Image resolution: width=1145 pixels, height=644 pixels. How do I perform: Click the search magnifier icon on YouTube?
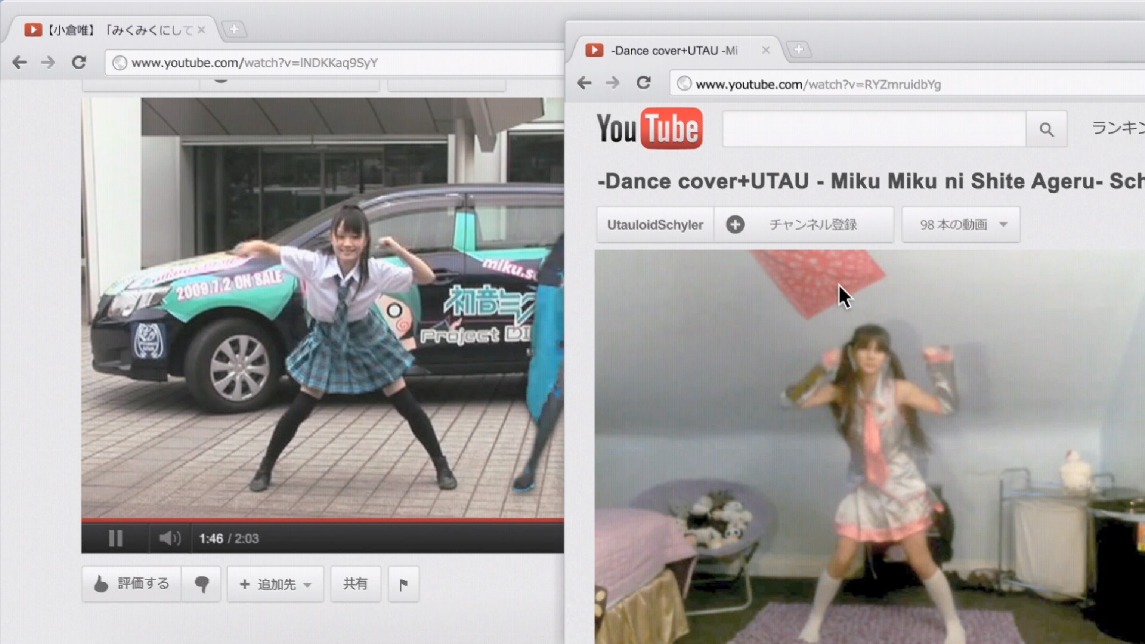click(1046, 129)
